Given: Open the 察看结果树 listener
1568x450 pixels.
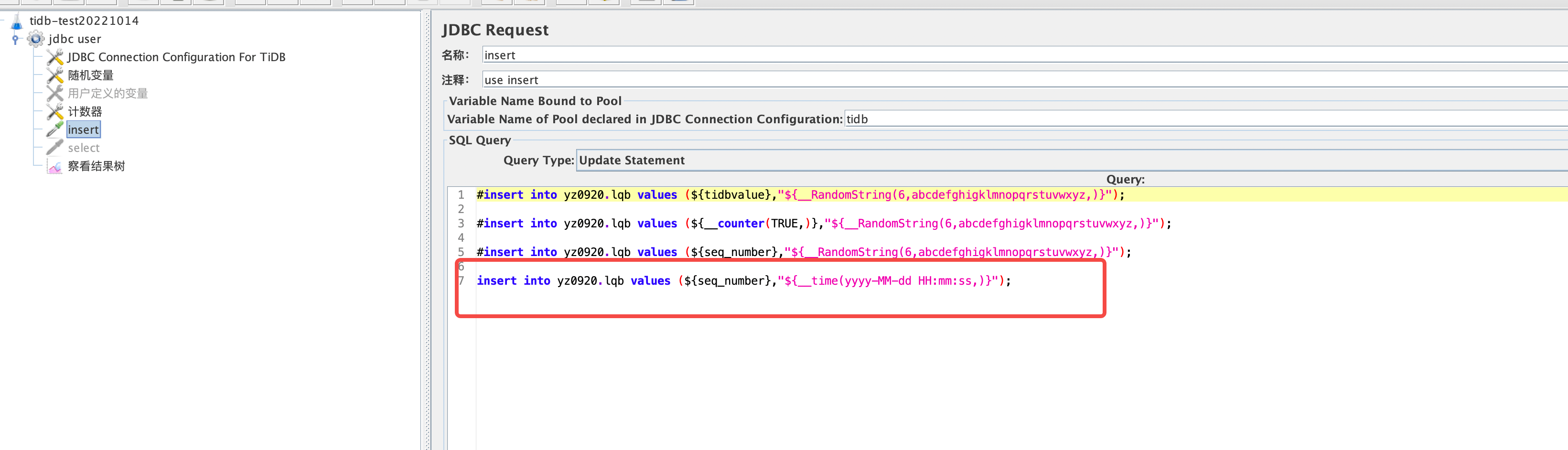Looking at the screenshot, I should [x=96, y=166].
